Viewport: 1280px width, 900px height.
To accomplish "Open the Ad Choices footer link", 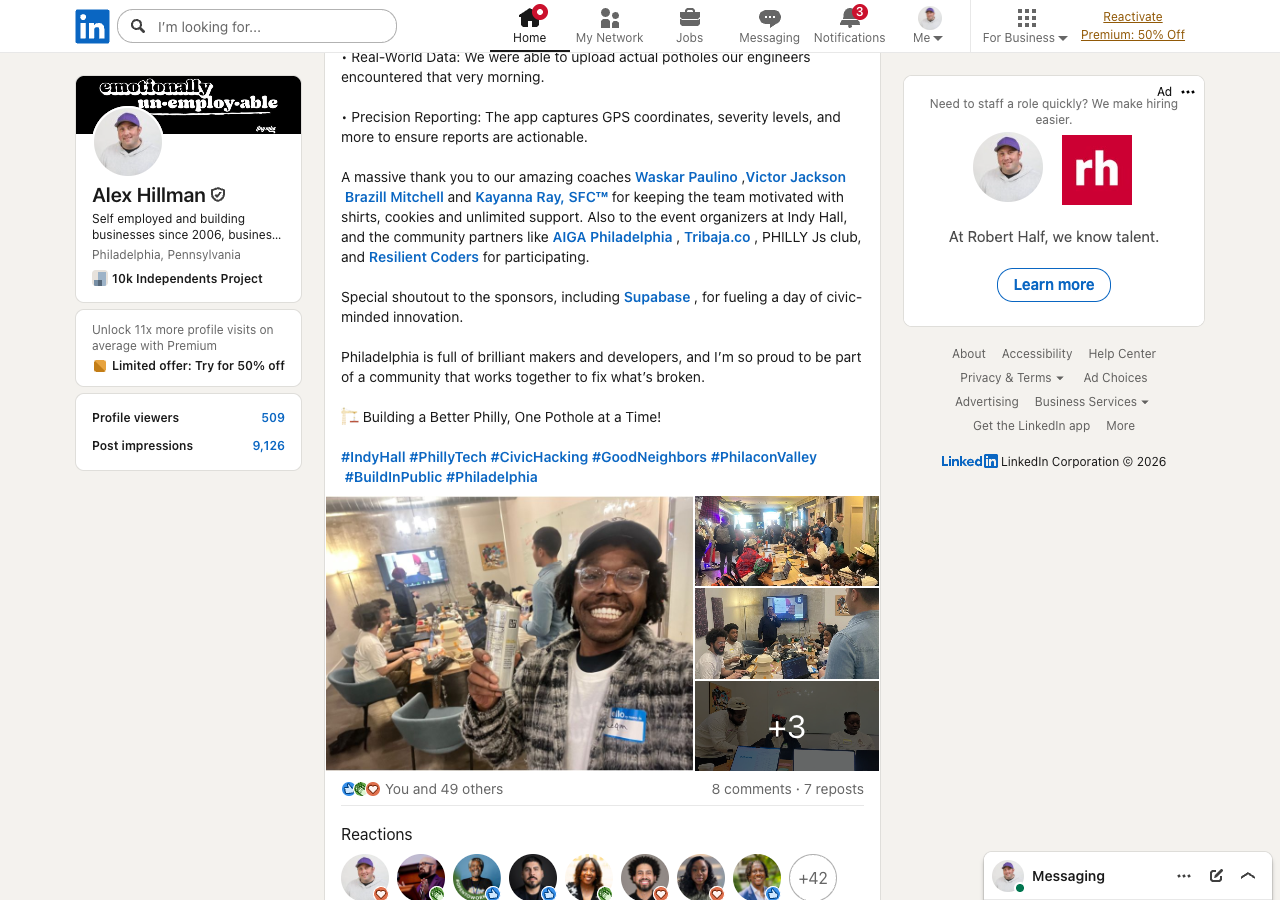I will tap(1115, 378).
